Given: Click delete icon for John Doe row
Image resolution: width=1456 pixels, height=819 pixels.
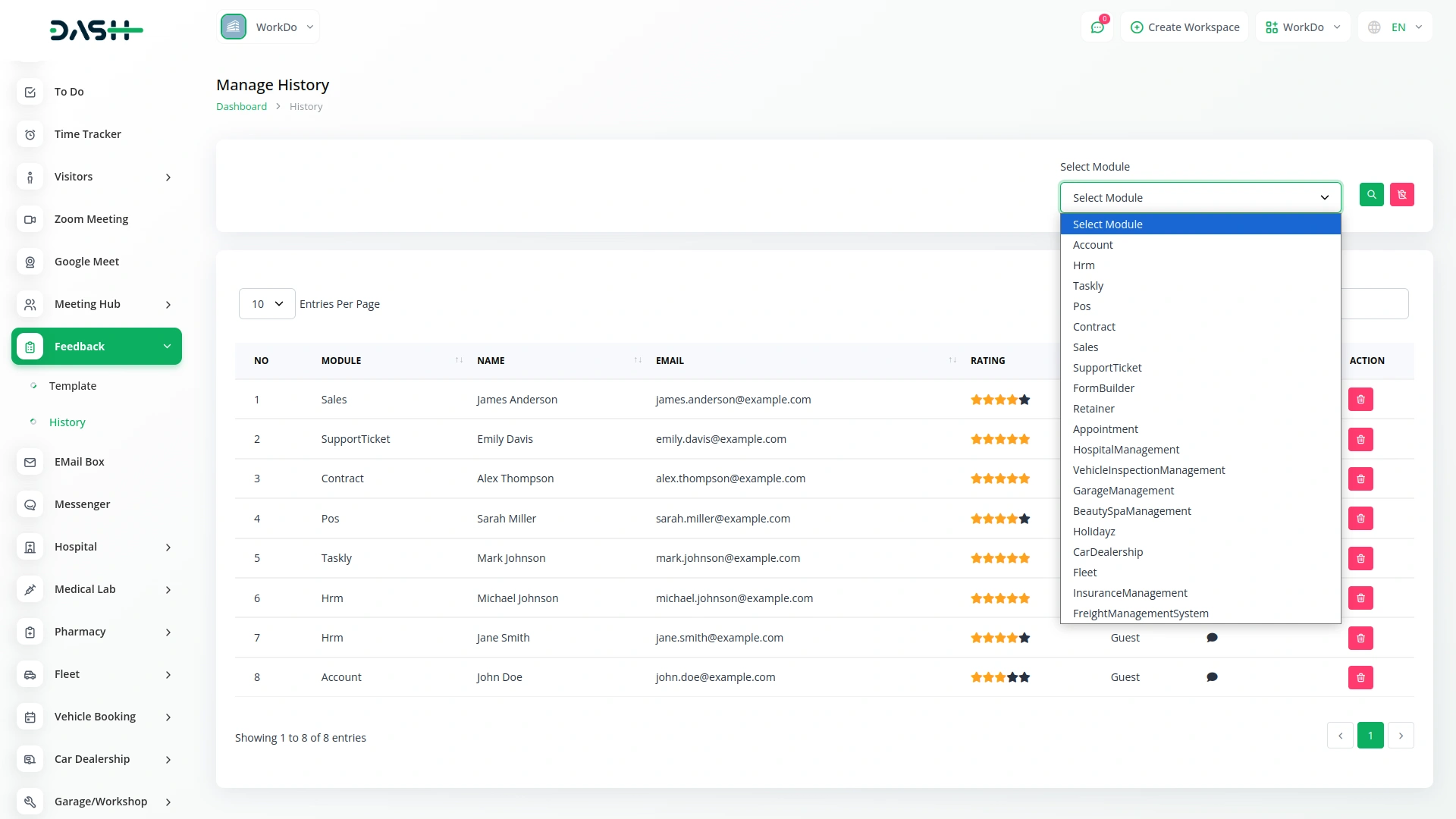Looking at the screenshot, I should [1360, 677].
